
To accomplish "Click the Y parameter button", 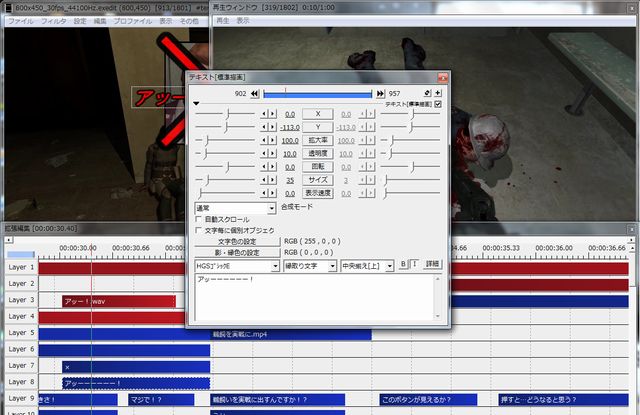I will [x=318, y=127].
